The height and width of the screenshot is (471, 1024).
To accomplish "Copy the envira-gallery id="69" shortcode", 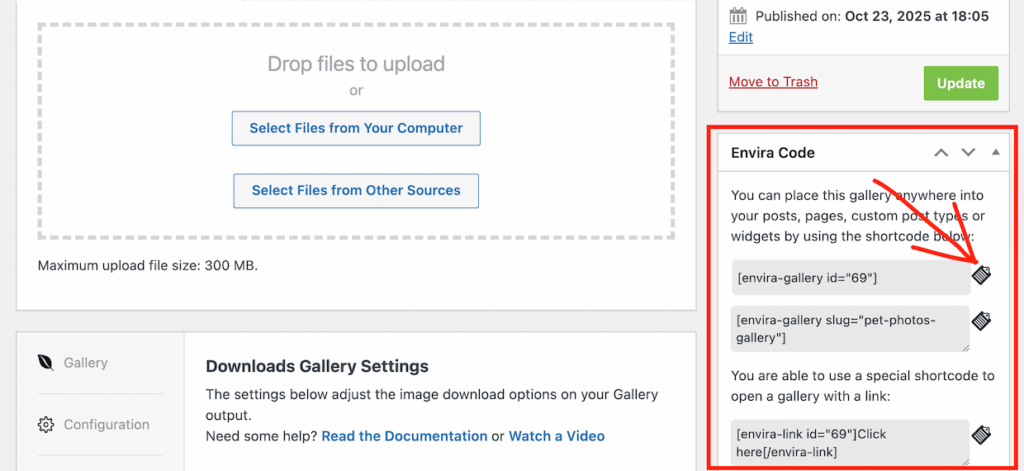I will (x=982, y=276).
